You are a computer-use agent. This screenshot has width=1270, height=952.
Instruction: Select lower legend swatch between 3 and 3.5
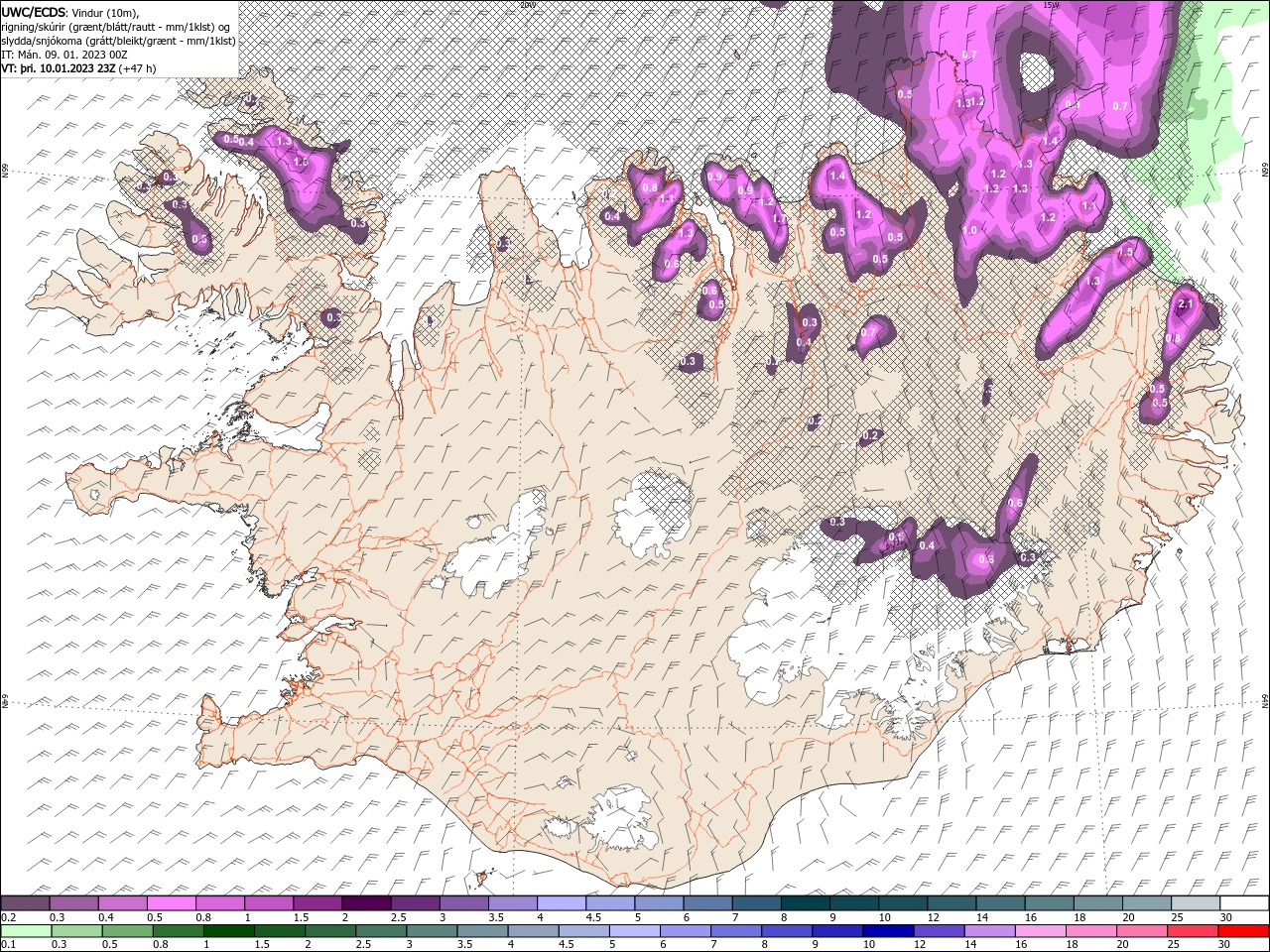coord(432,931)
